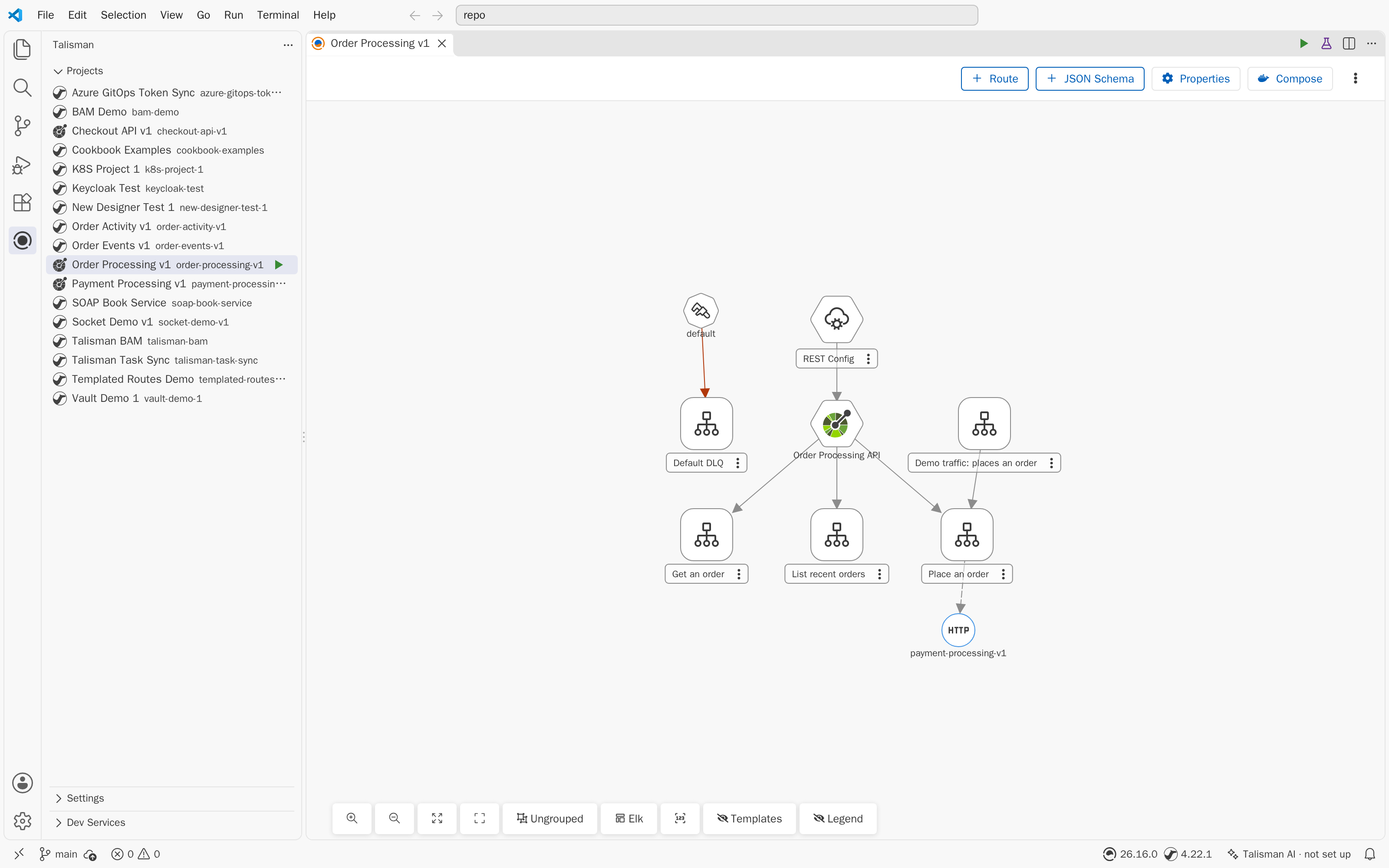Click the add Route button
Viewport: 1389px width, 868px height.
(x=994, y=79)
